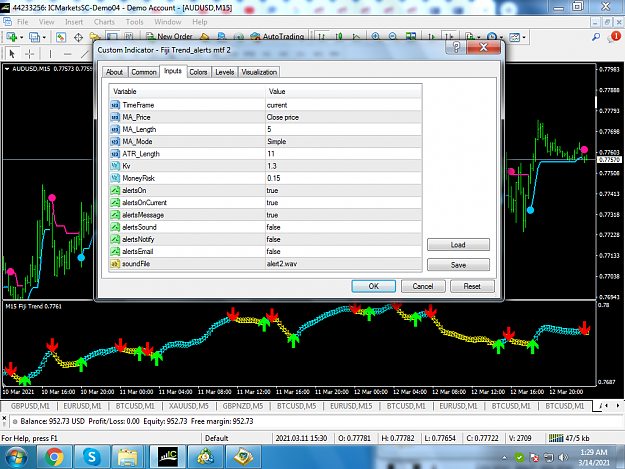Image resolution: width=625 pixels, height=469 pixels.
Task: Open the GBPNZD,M5 chart tab
Action: coord(243,406)
